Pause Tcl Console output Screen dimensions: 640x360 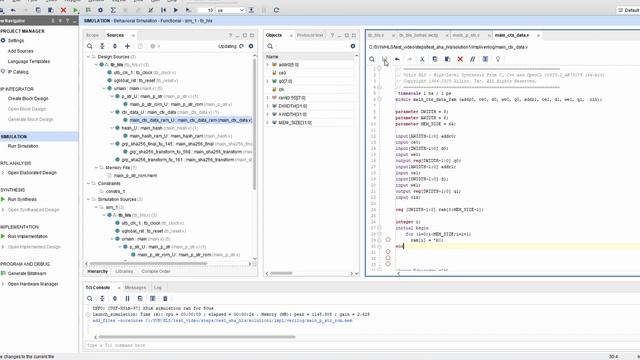(127, 298)
